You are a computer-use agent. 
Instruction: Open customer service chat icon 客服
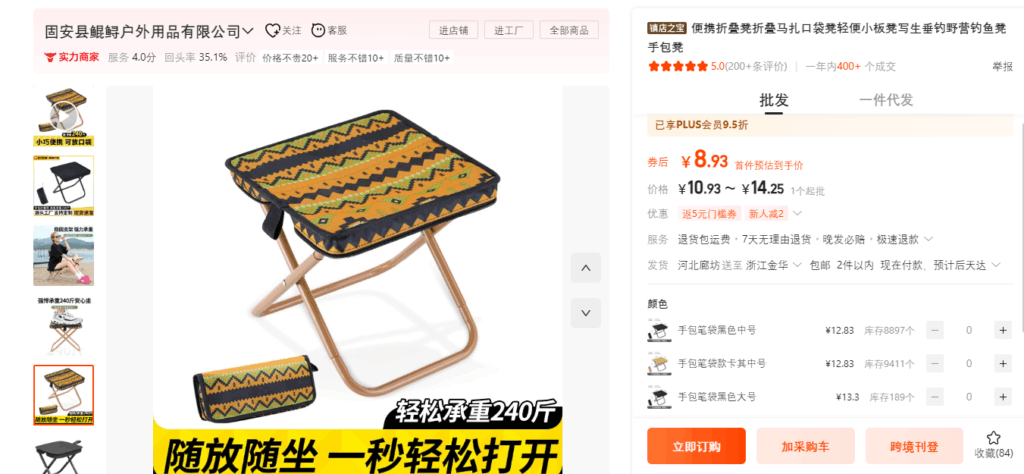(318, 30)
